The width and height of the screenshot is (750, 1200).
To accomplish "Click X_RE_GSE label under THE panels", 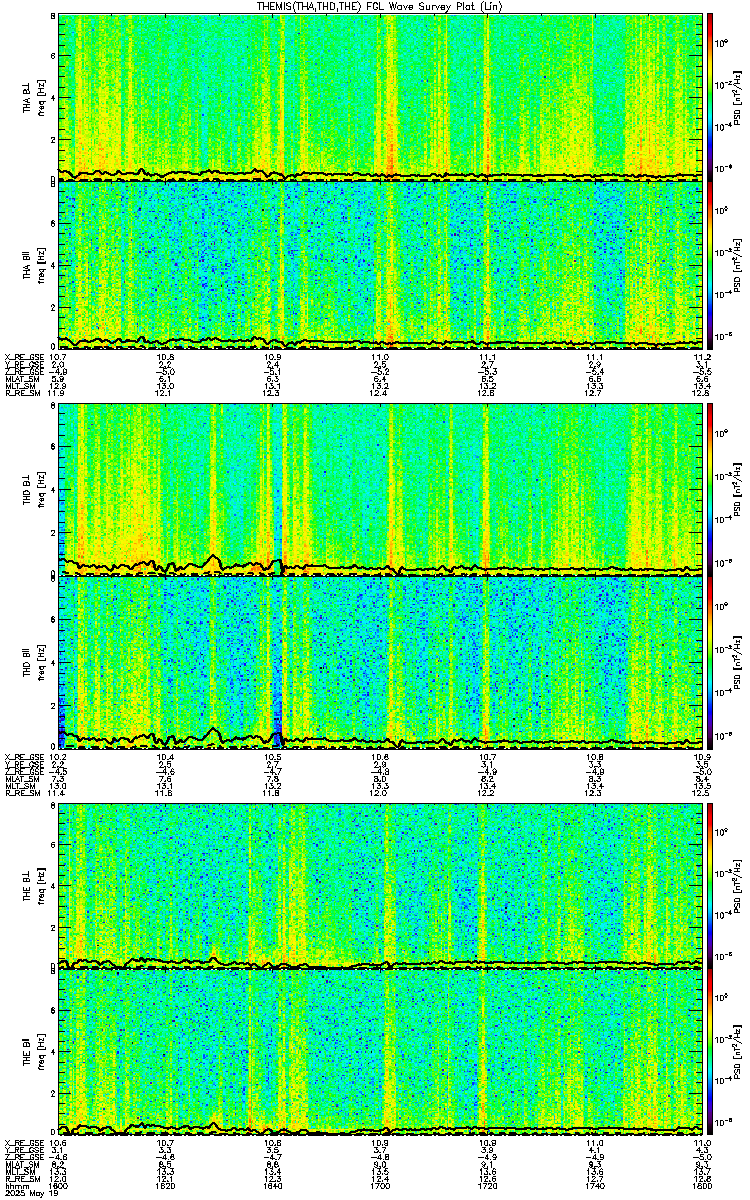I will [x=23, y=1142].
